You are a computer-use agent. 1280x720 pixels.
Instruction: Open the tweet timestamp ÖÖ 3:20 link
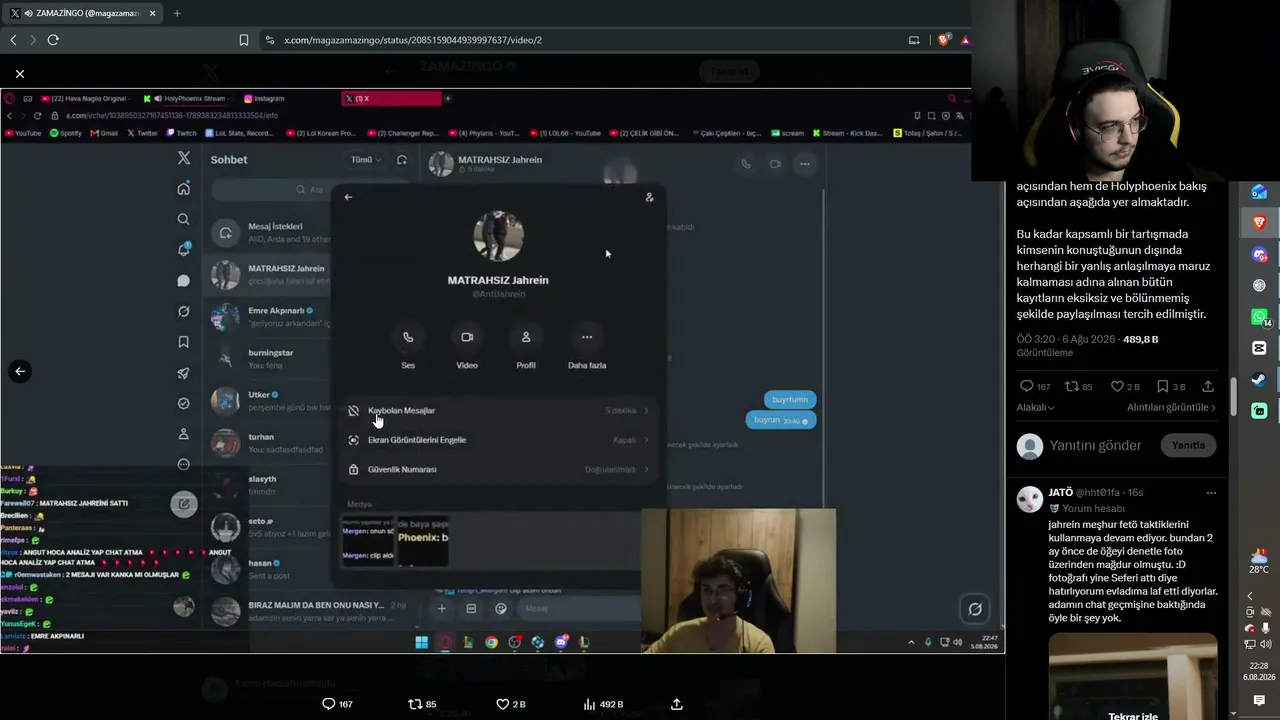(1066, 339)
